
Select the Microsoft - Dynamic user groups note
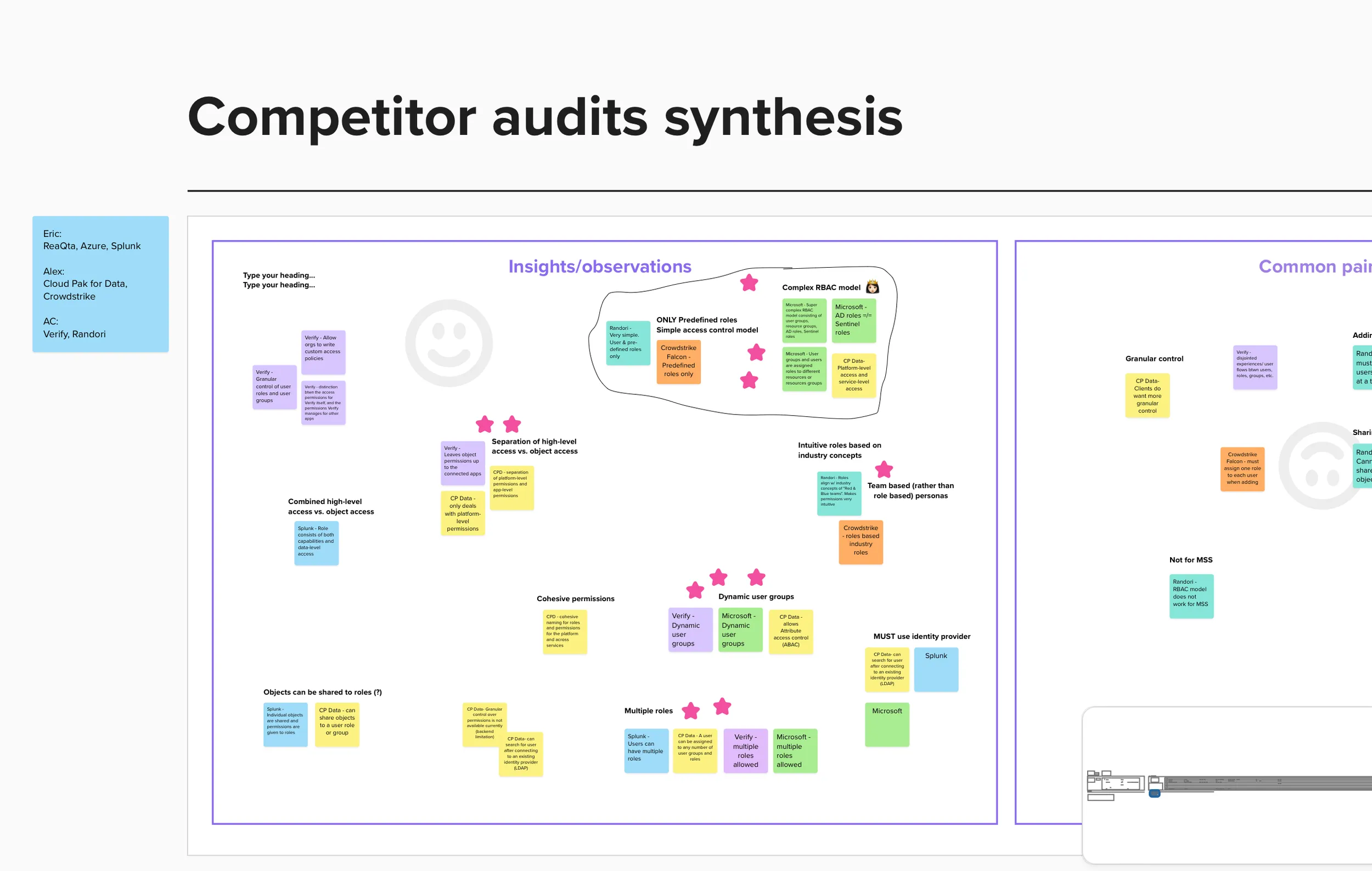click(x=740, y=630)
